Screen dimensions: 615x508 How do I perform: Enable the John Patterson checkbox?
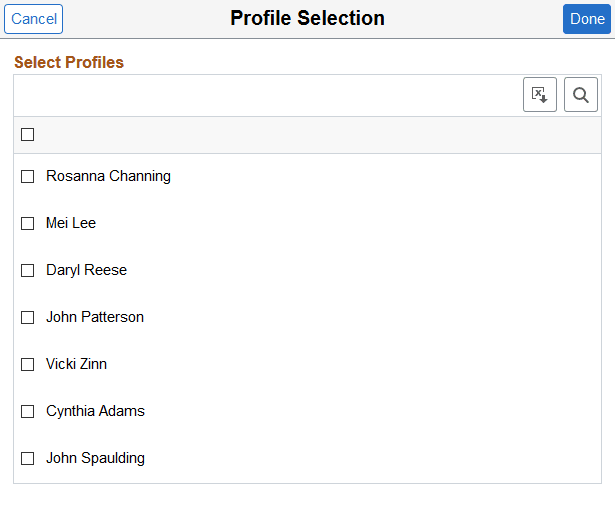(28, 317)
